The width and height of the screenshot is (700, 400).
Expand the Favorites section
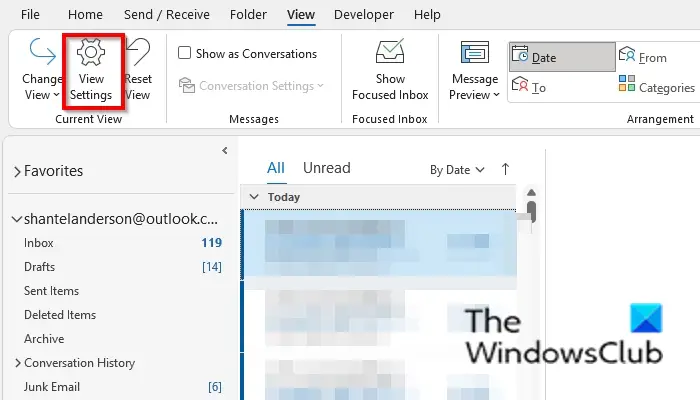(x=17, y=171)
